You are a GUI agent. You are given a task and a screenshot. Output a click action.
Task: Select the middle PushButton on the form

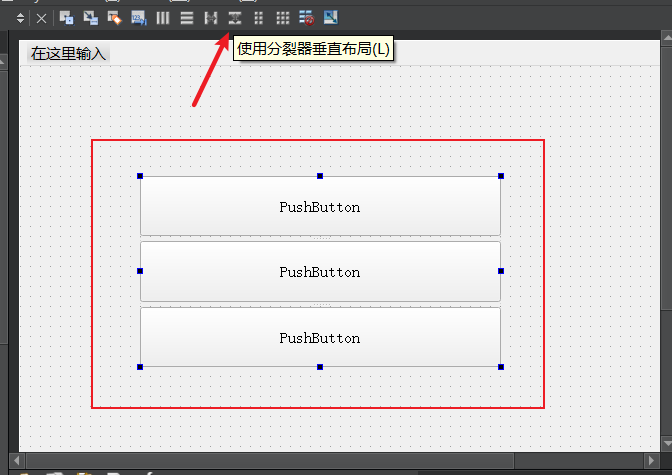[320, 271]
